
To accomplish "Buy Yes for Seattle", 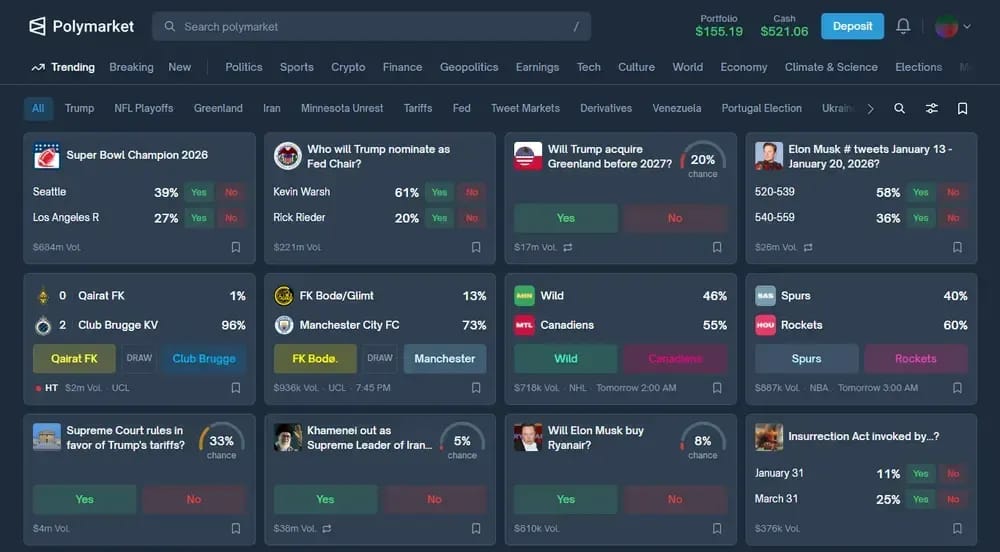I will click(x=198, y=192).
